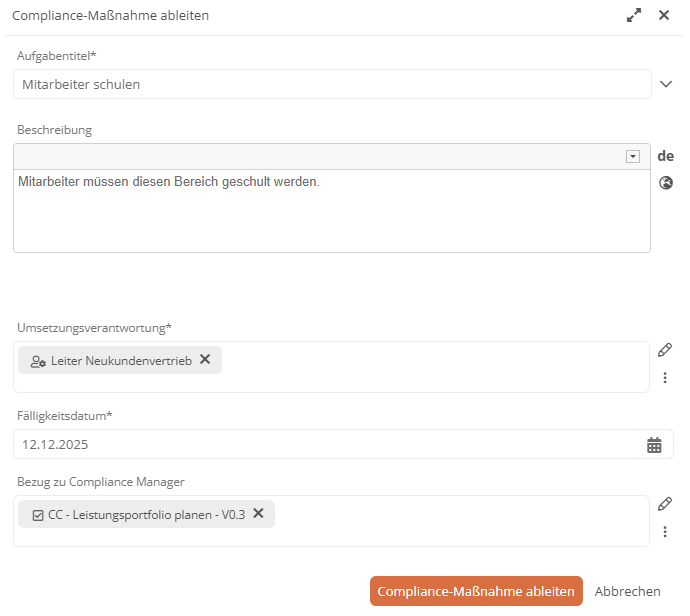Open more options for Umsetzungsverantwortung

(x=665, y=378)
